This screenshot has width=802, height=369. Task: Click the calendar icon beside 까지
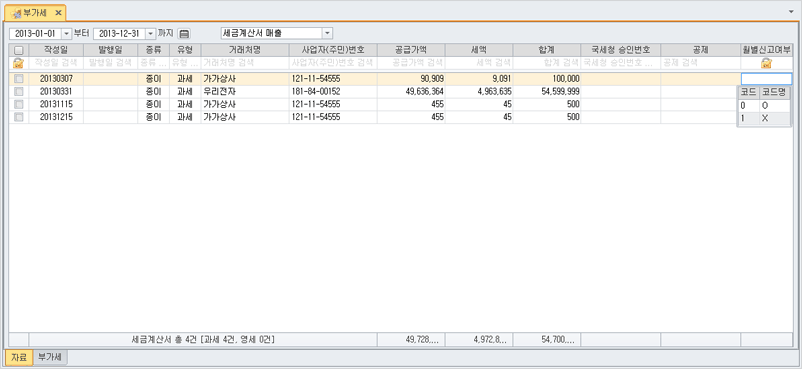[x=184, y=34]
